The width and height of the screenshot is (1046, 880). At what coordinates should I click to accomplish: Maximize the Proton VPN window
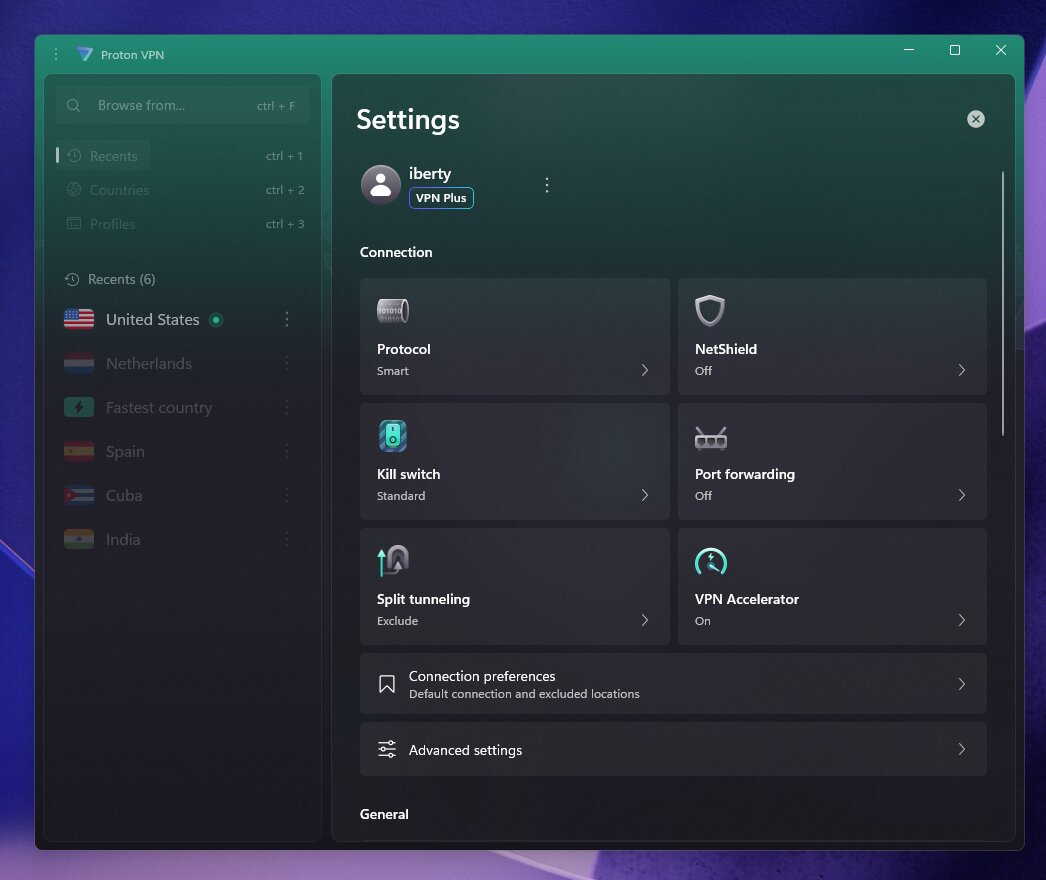coord(955,50)
